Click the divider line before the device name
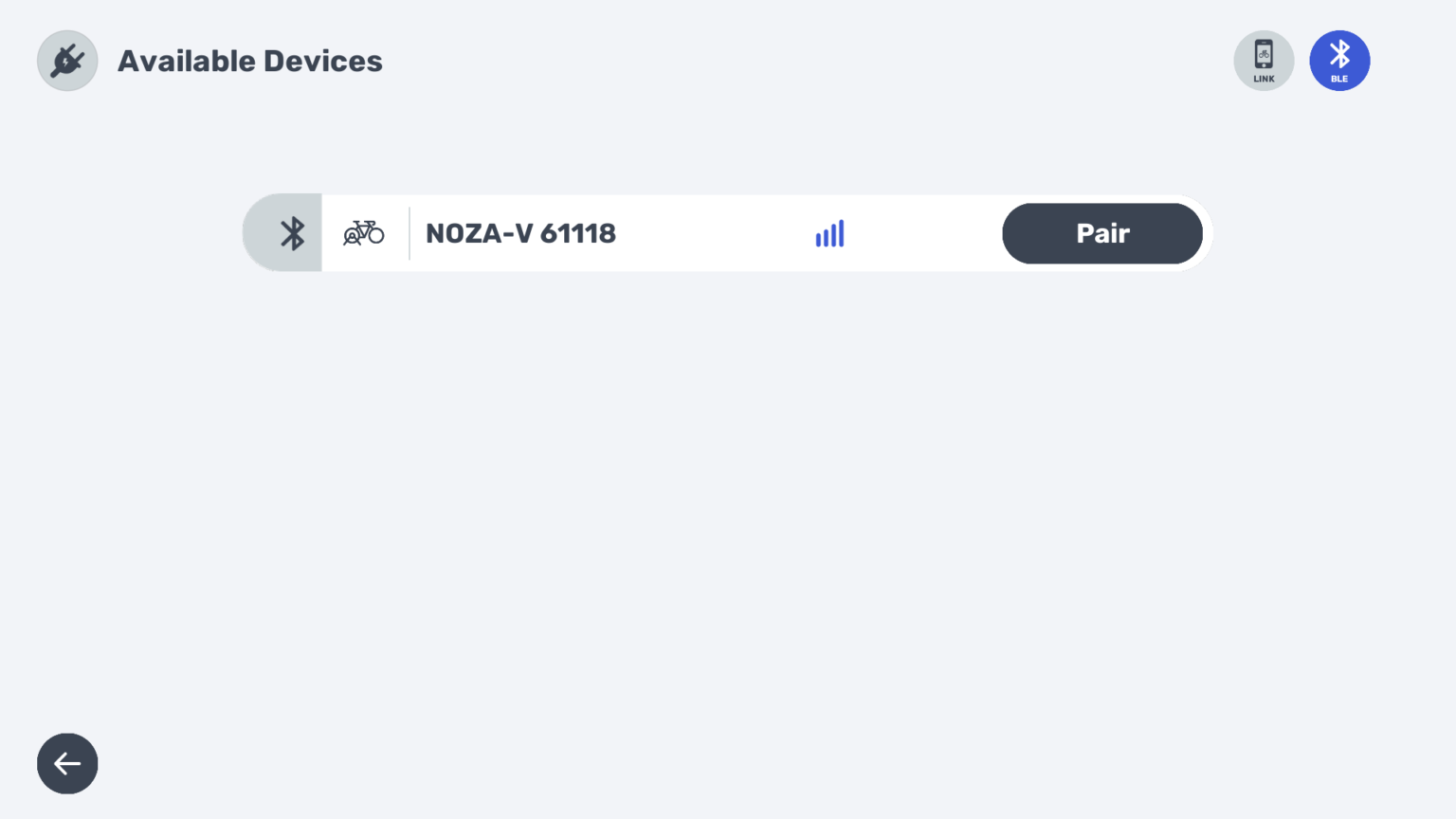 [409, 233]
